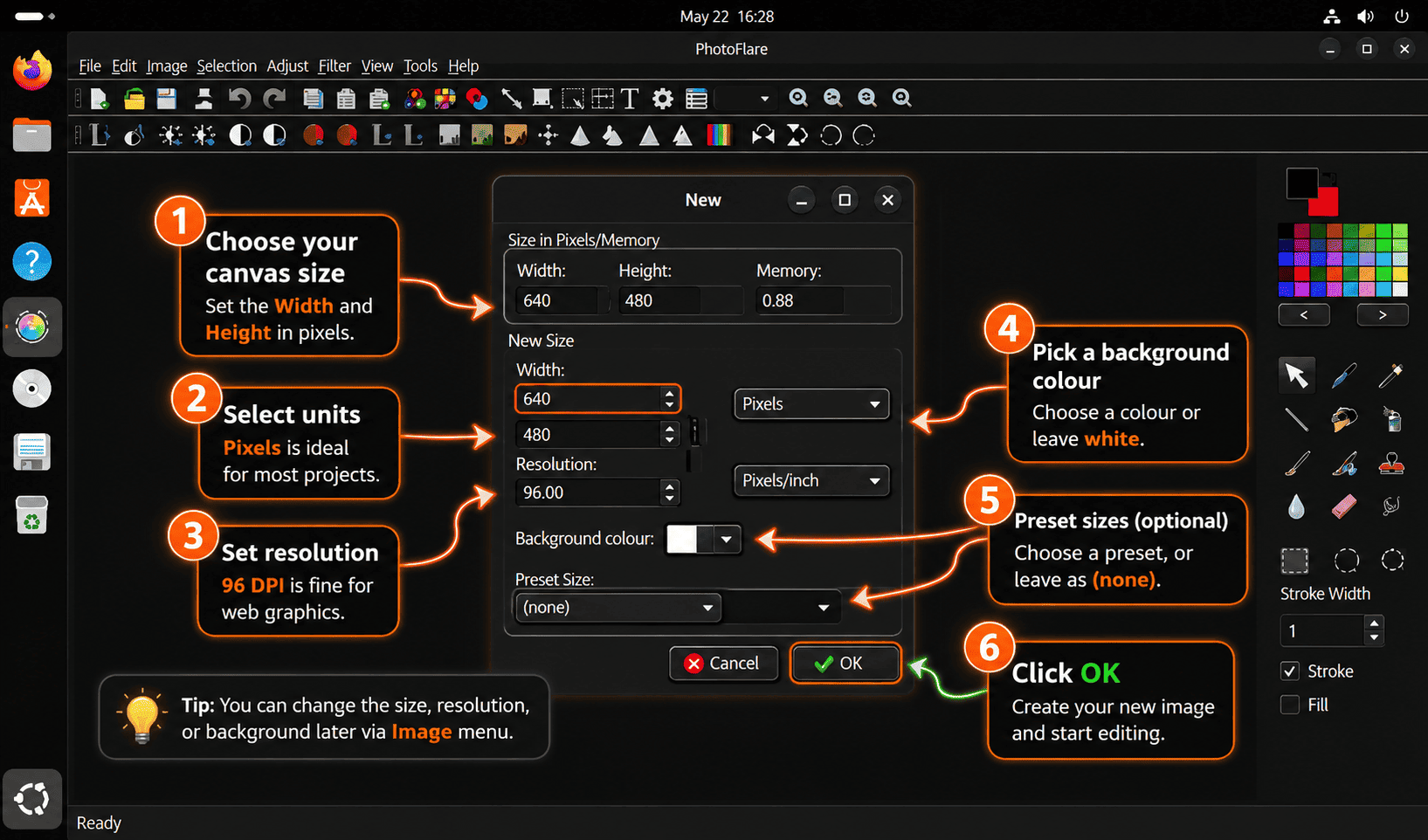Click the Memory field showing 0.88
Screen dimensions: 1428x840
tap(823, 301)
